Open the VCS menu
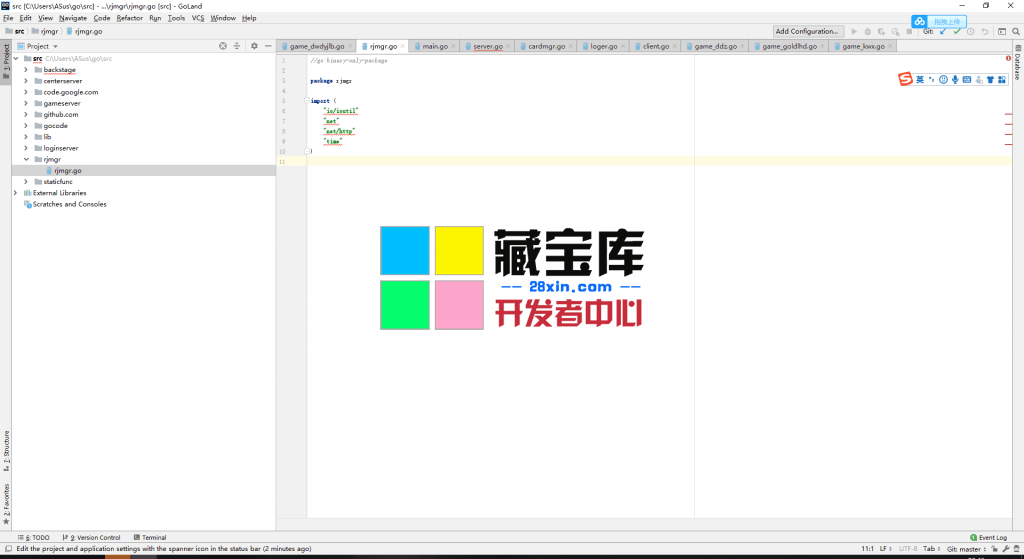This screenshot has height=559, width=1024. pyautogui.click(x=198, y=18)
